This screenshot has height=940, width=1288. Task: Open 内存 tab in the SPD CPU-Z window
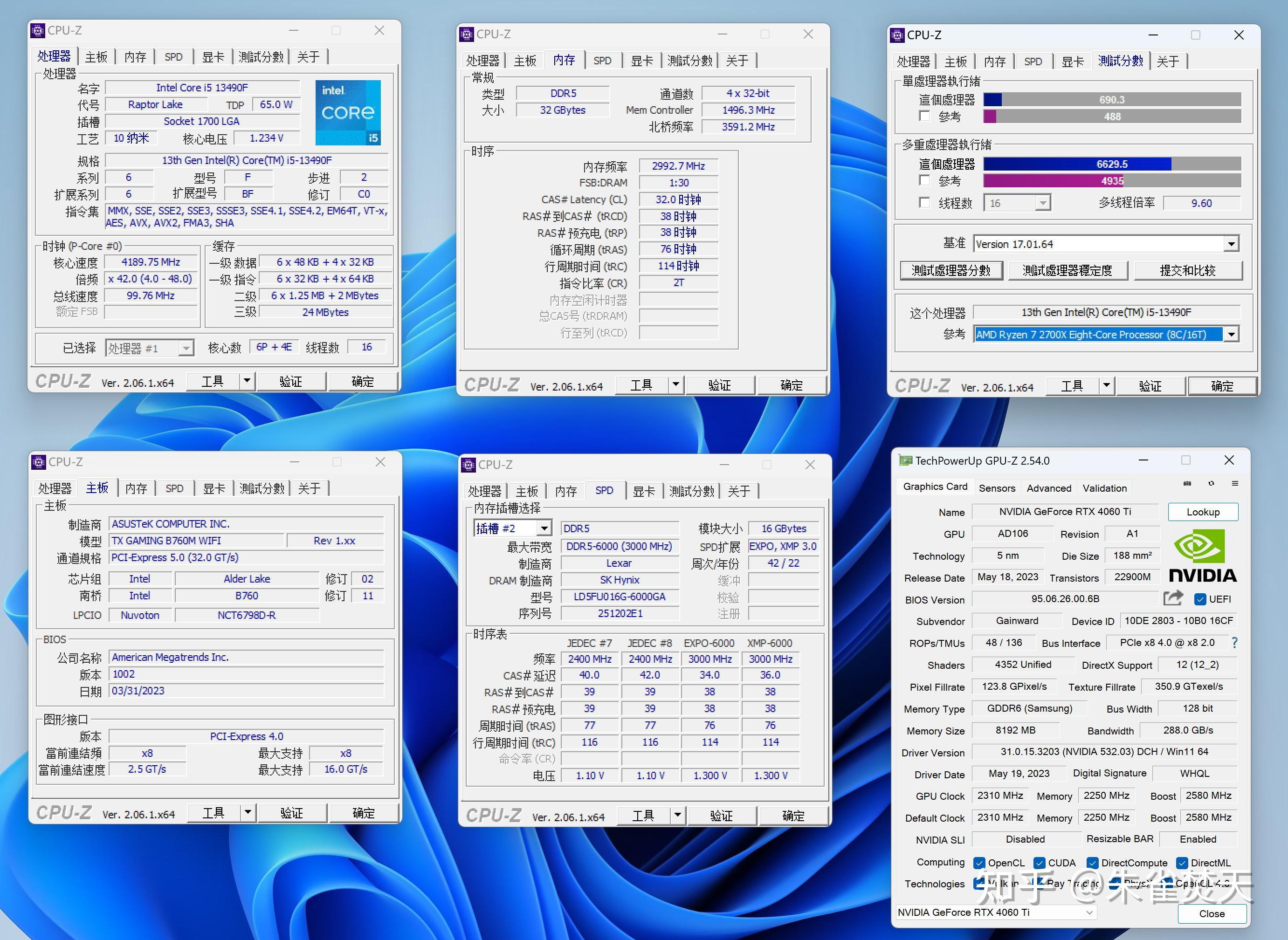point(566,491)
